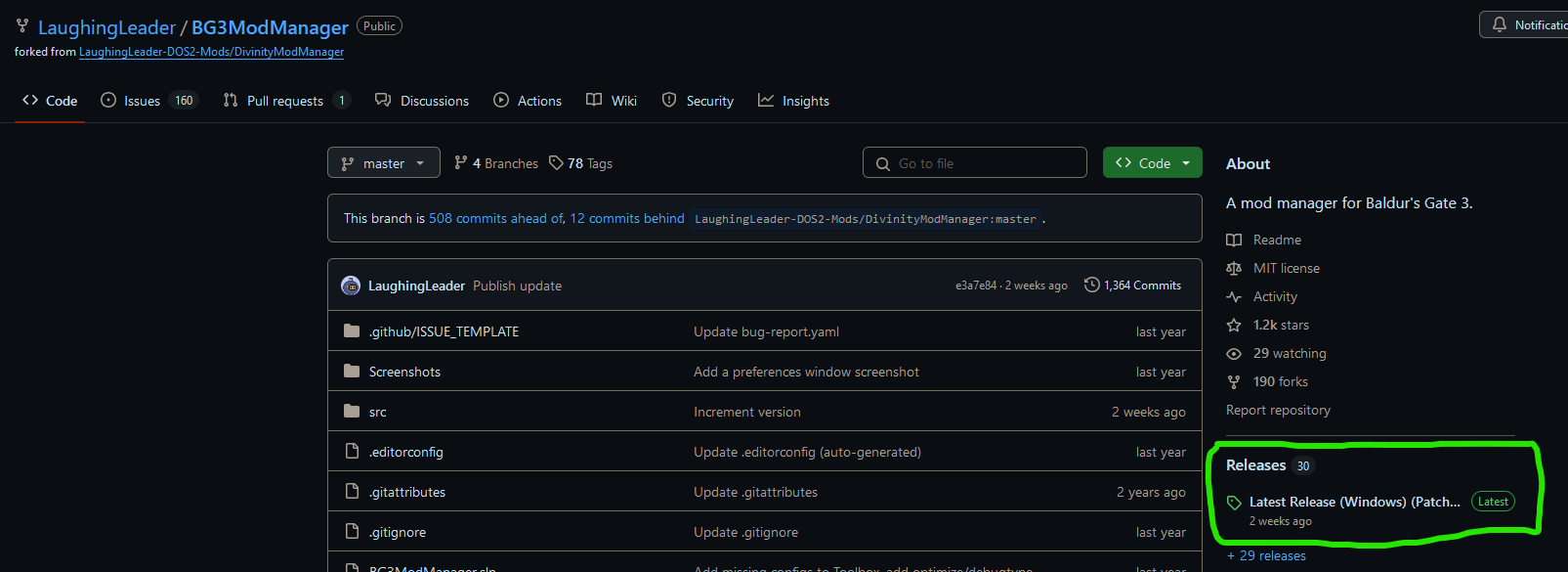This screenshot has height=572, width=1568.
Task: Show all with + 29 releases link
Action: point(1266,555)
